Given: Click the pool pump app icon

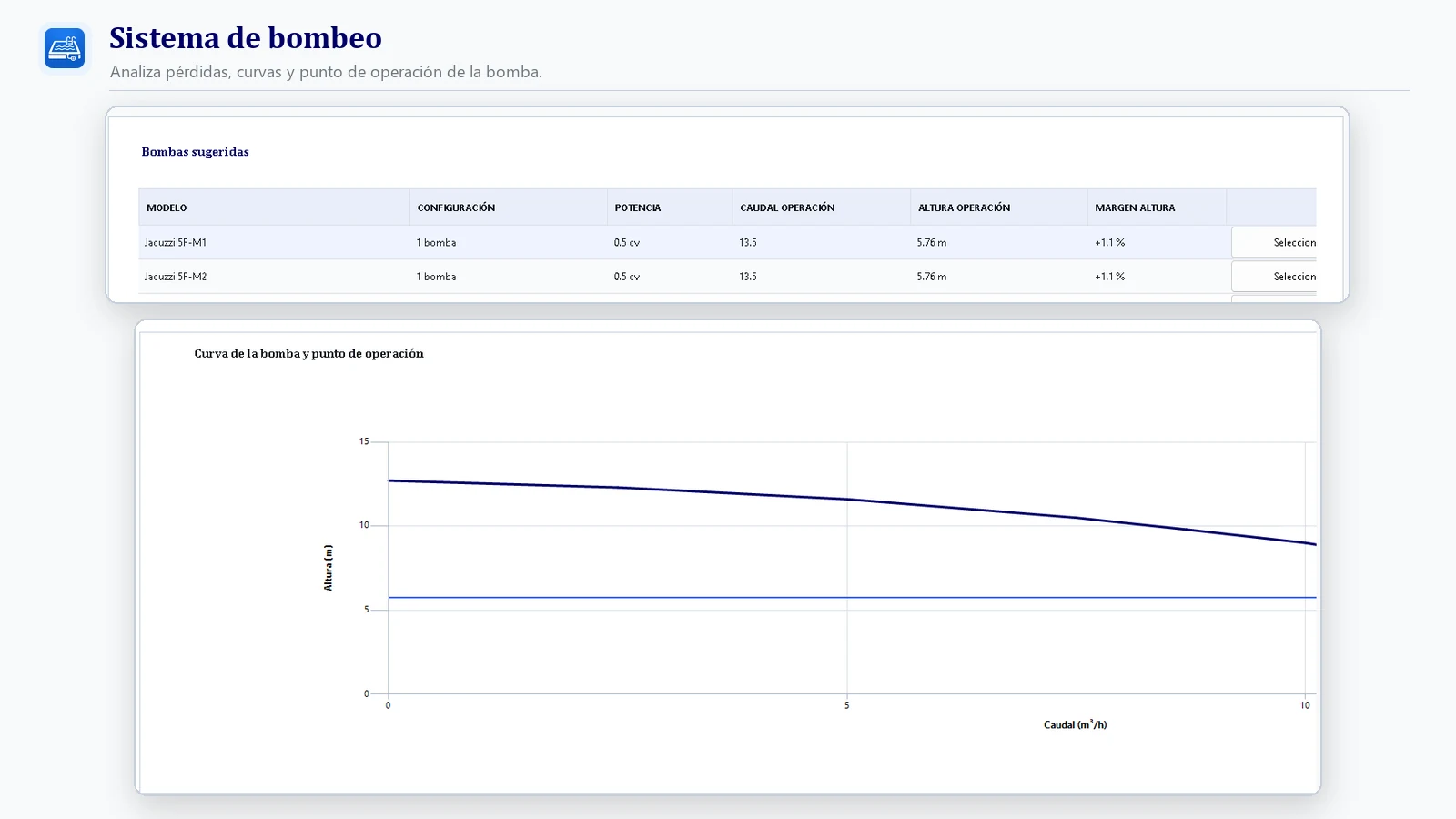Looking at the screenshot, I should pos(65,48).
